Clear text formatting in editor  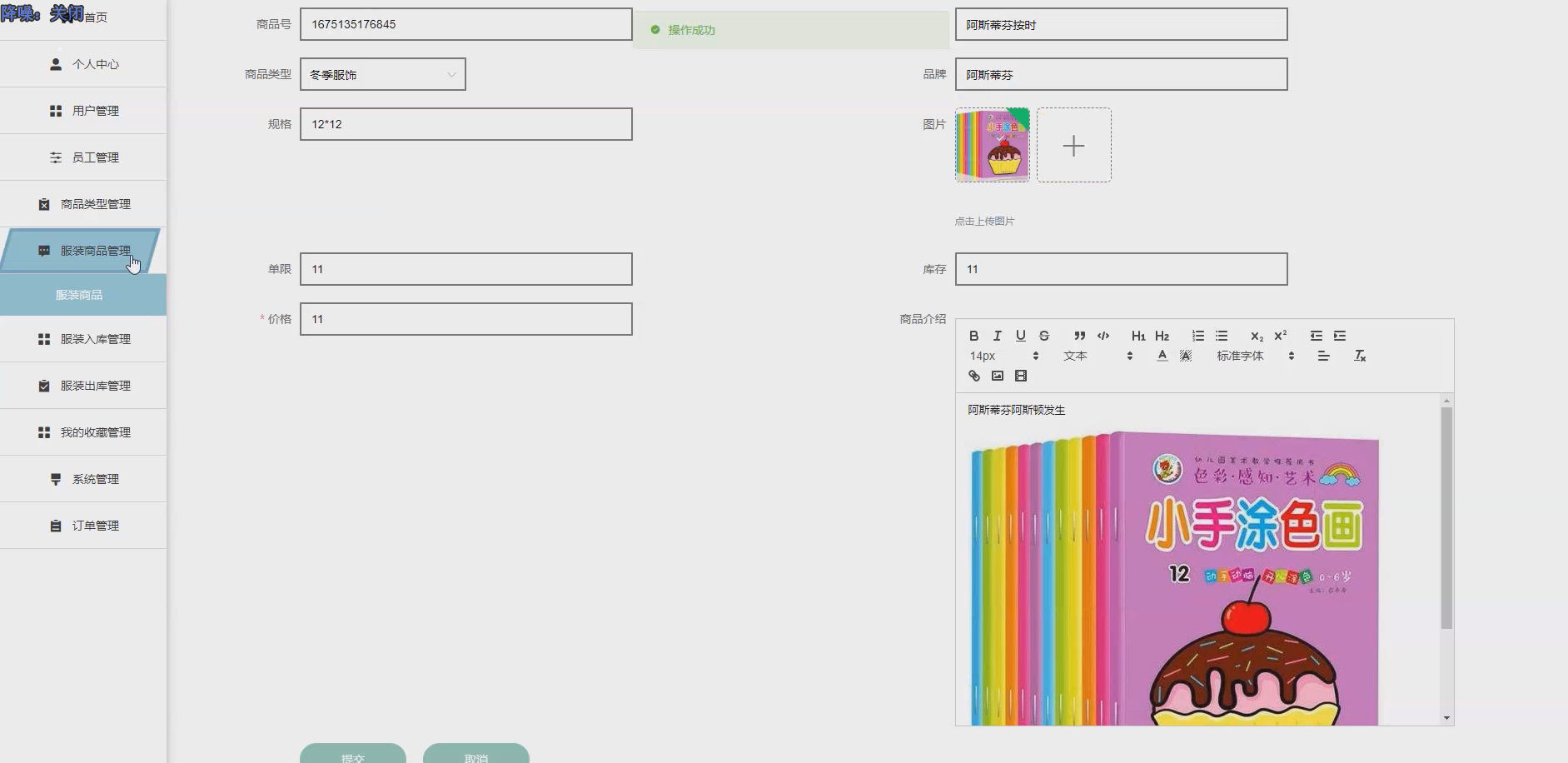pyautogui.click(x=1360, y=356)
